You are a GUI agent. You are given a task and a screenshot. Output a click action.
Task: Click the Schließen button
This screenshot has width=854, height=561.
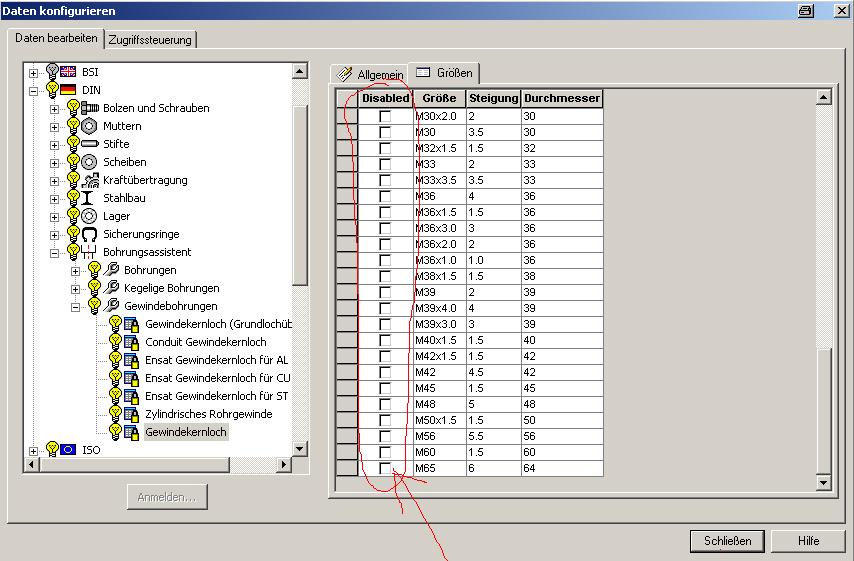(x=727, y=541)
